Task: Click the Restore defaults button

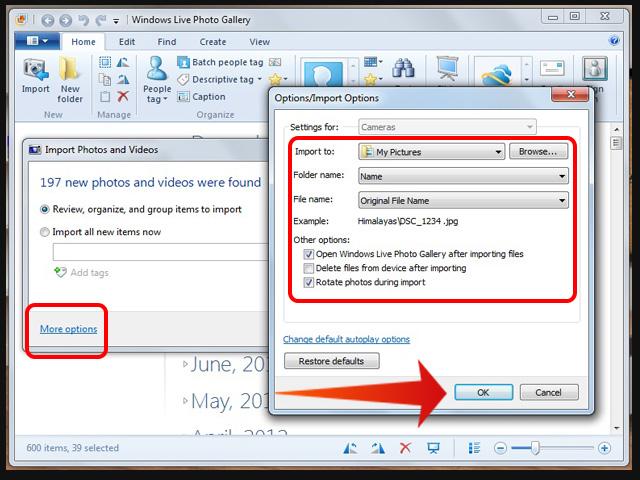Action: (x=331, y=361)
